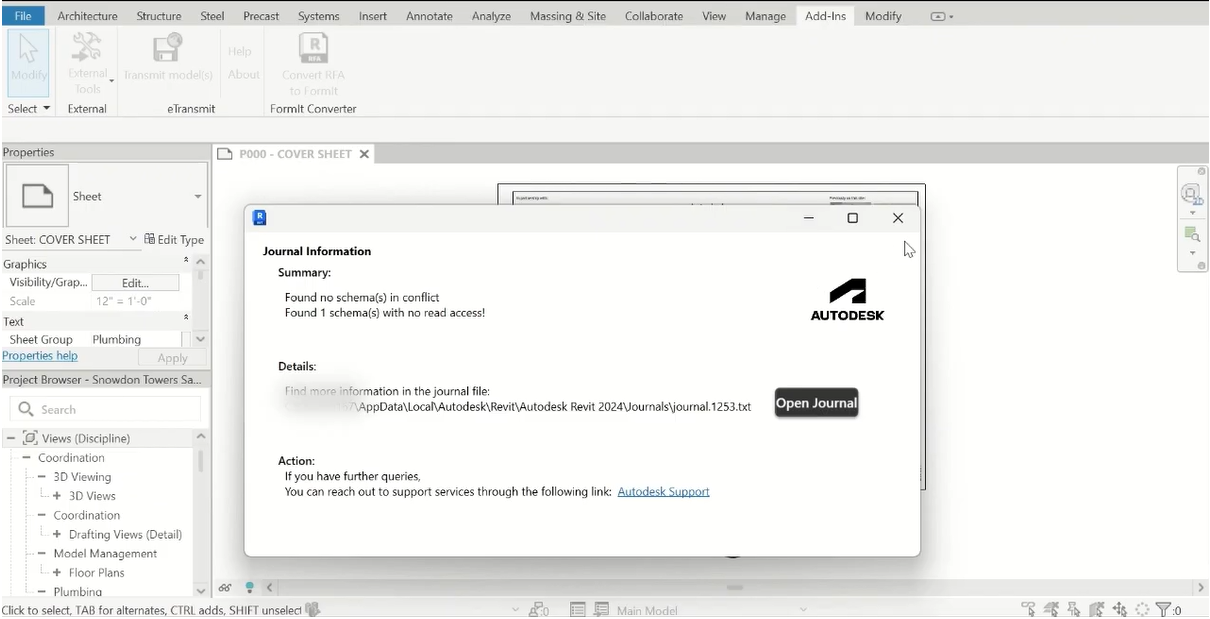
Task: Select the Modify arrow tool
Action: pos(28,62)
